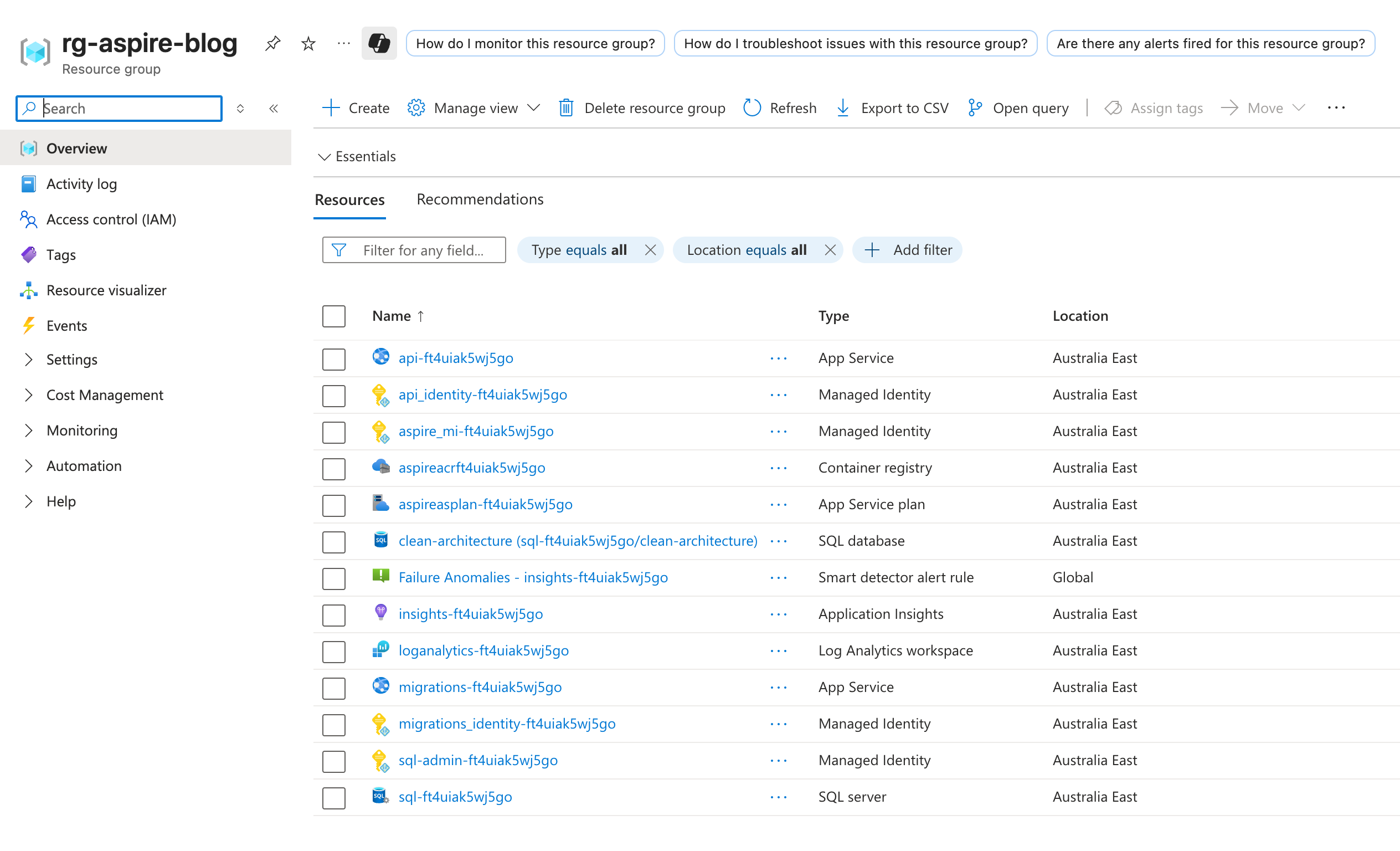1400x851 pixels.
Task: Check the loganalytics-ft4uiak5wj5go row checkbox
Action: (333, 652)
